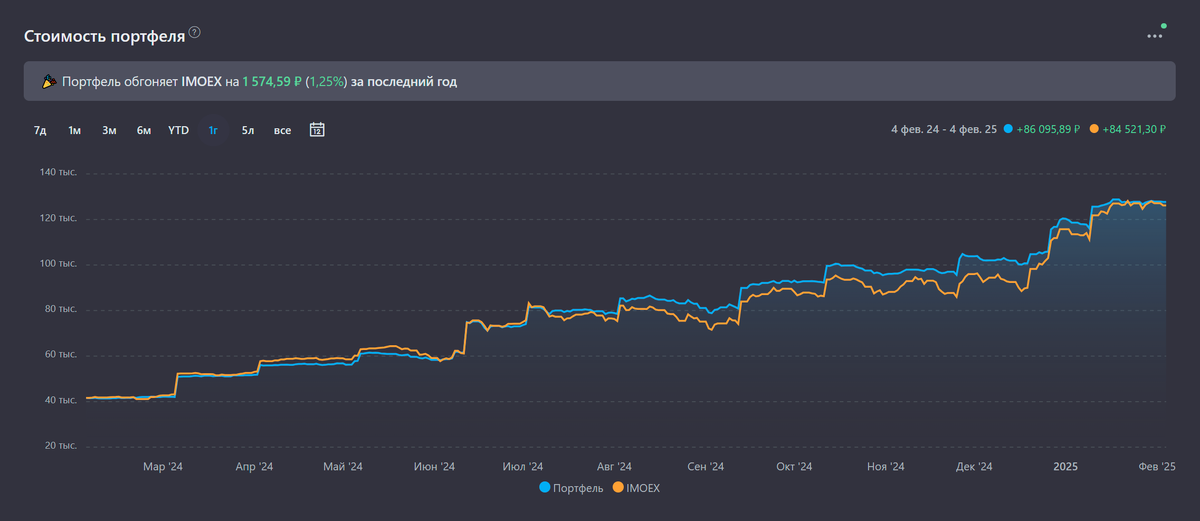Toggle IMOEX series in chart legend
1200x521 pixels.
click(637, 488)
